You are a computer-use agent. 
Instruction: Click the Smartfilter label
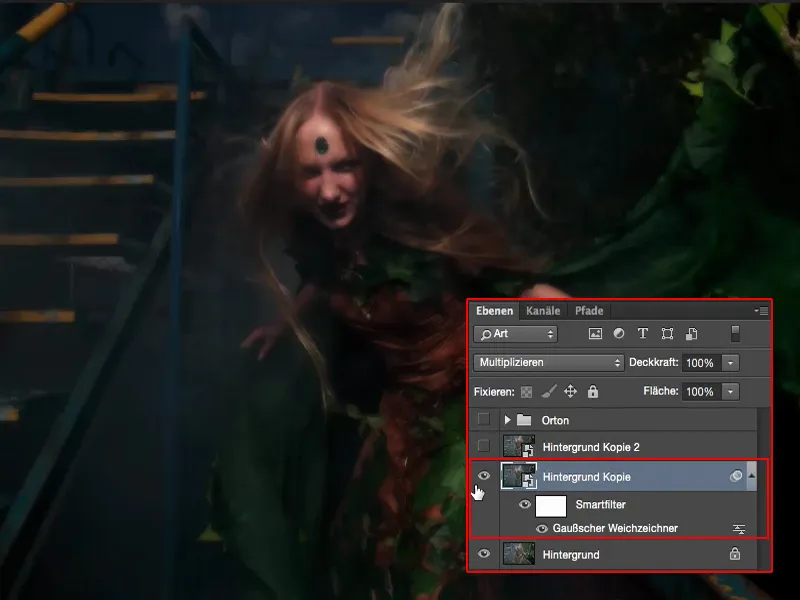[601, 505]
